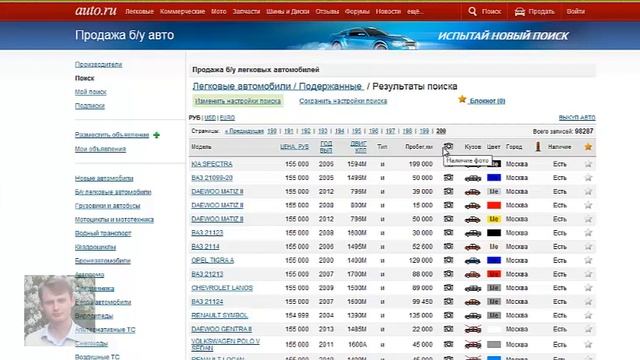
Task: Star the ВАЗ 21099-20 listing
Action: coord(588,178)
